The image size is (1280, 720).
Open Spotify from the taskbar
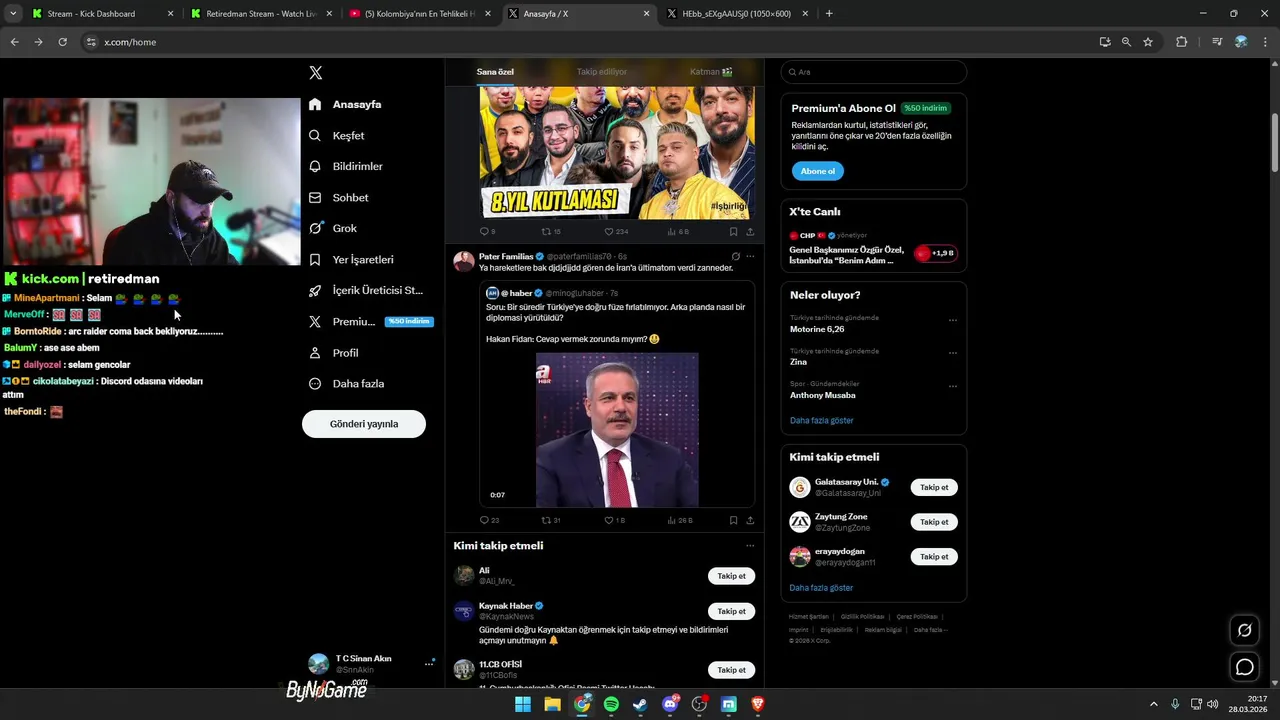click(x=611, y=704)
